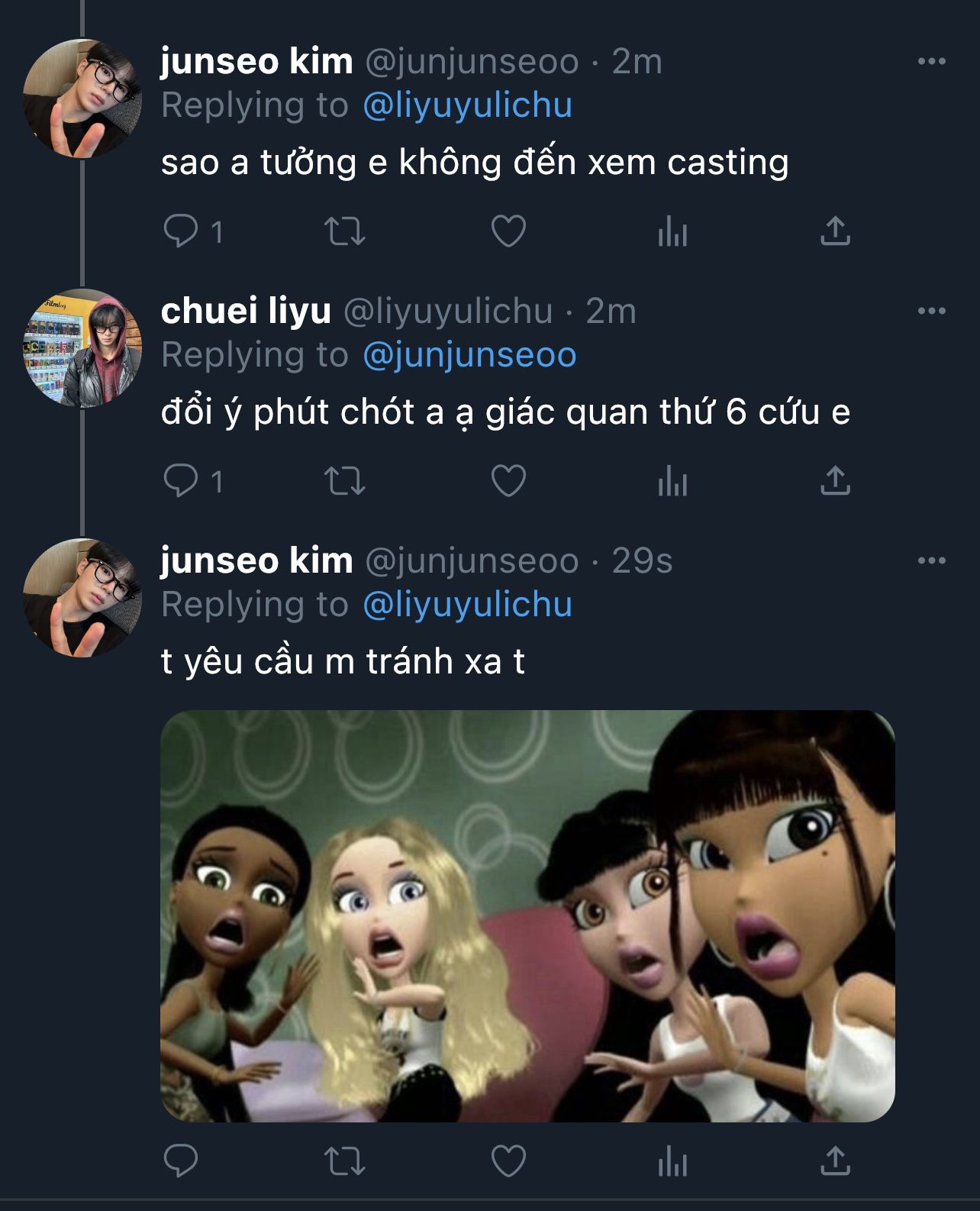Like junseo kim's casting tweet
The image size is (980, 1211).
(508, 231)
